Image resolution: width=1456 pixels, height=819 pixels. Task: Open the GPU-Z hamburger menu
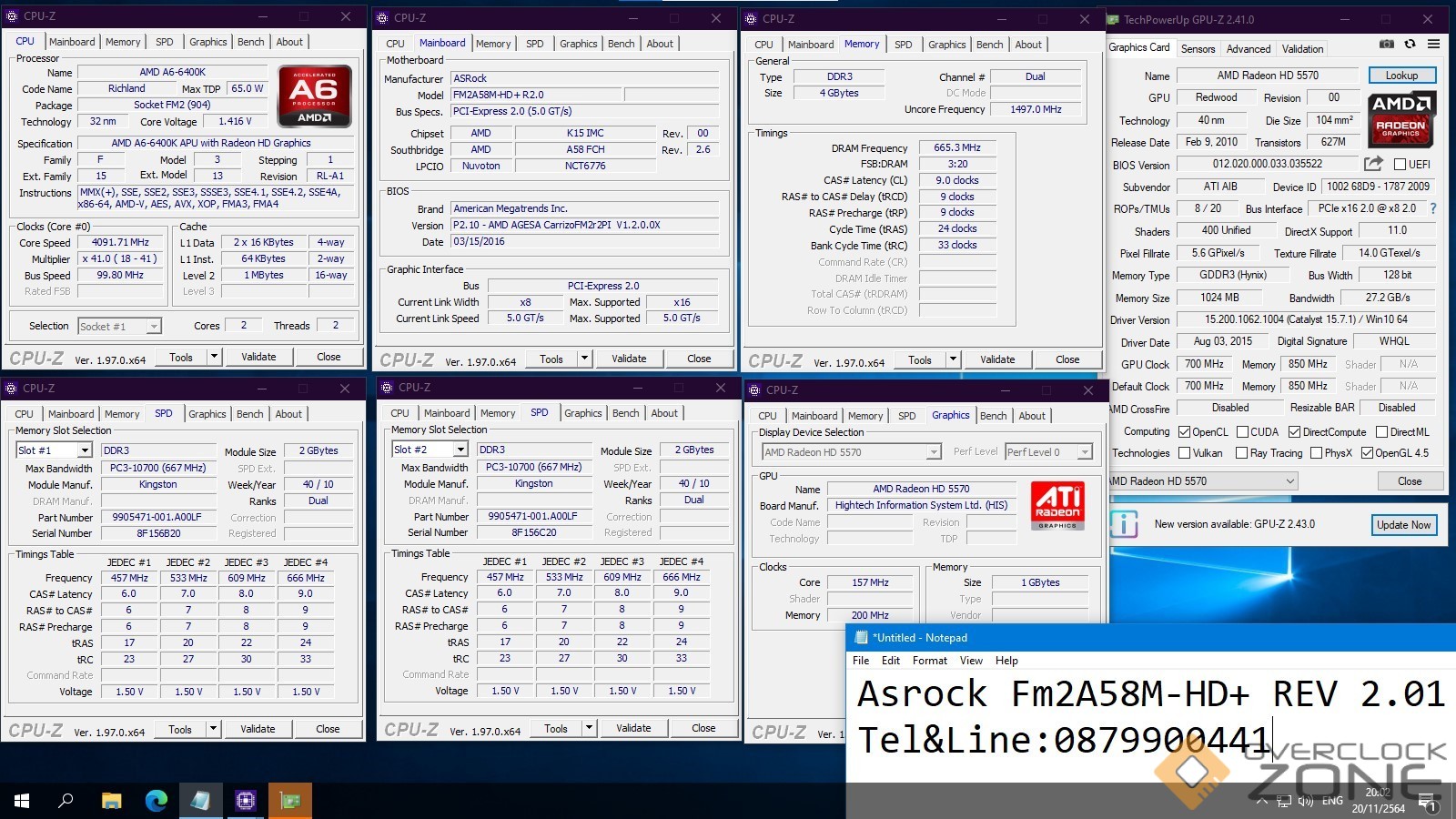coord(1433,44)
